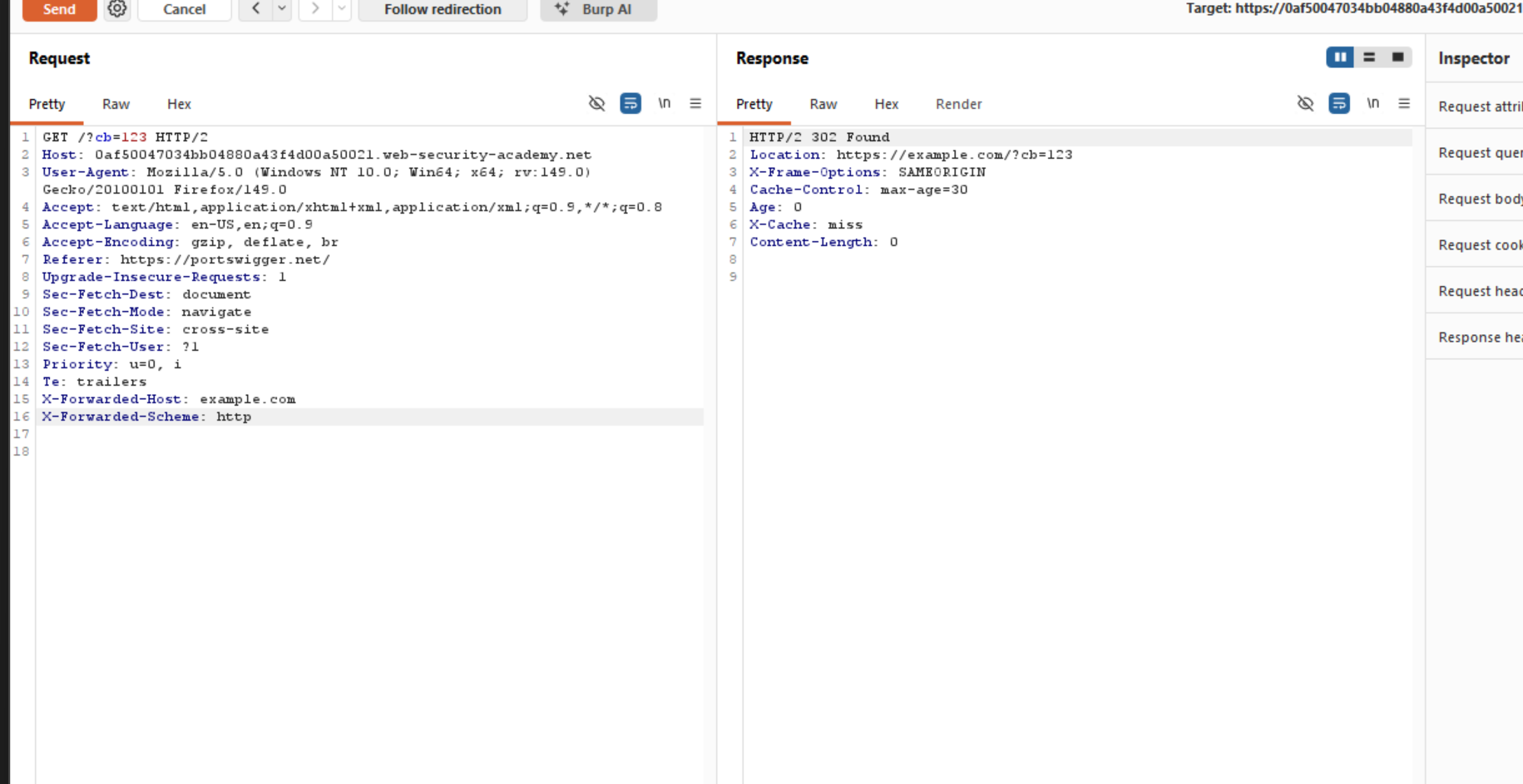Screen dimensions: 1523x784
Task: Click the Cancel button
Action: pyautogui.click(x=185, y=9)
